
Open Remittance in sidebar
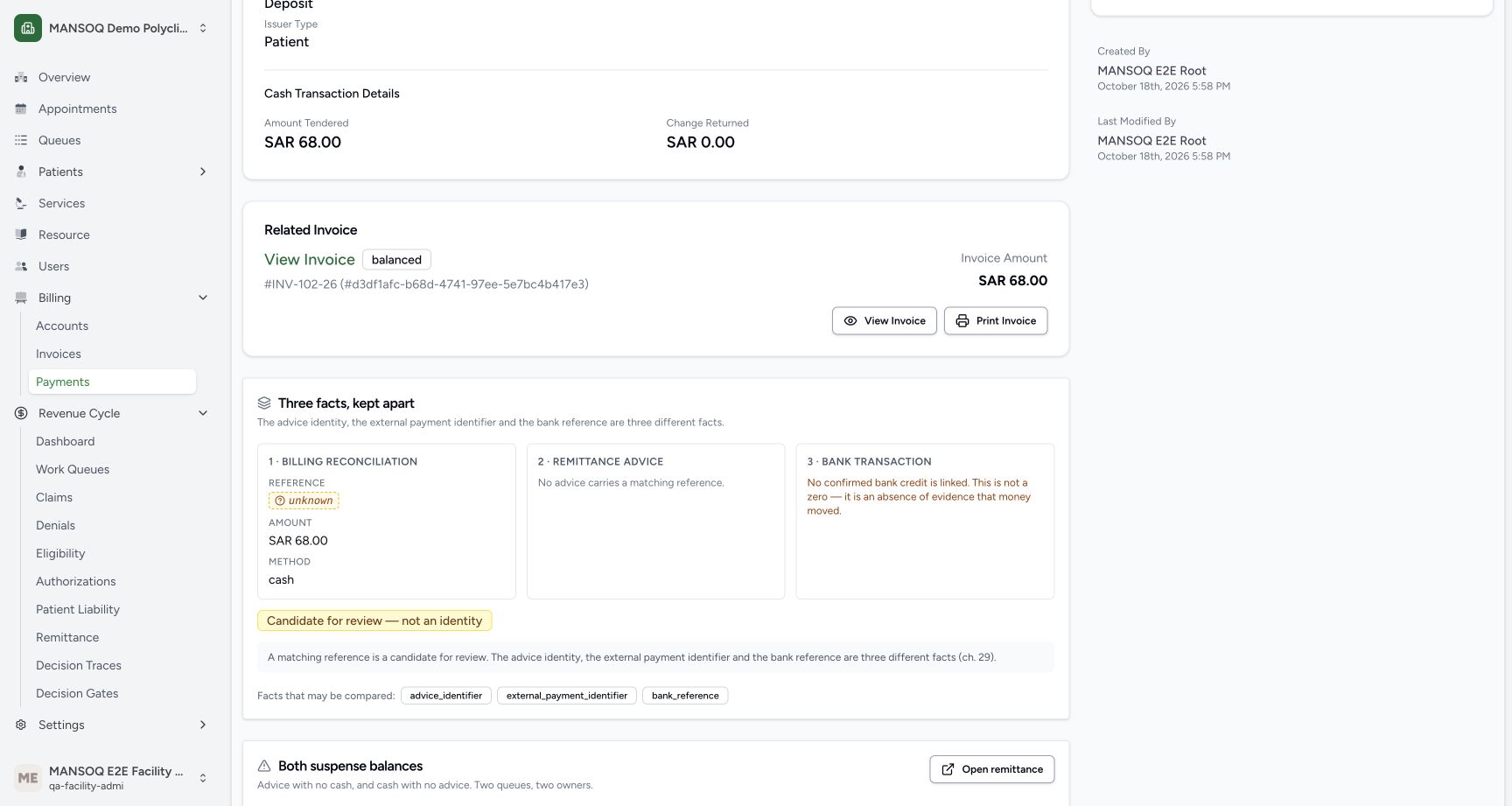point(67,637)
